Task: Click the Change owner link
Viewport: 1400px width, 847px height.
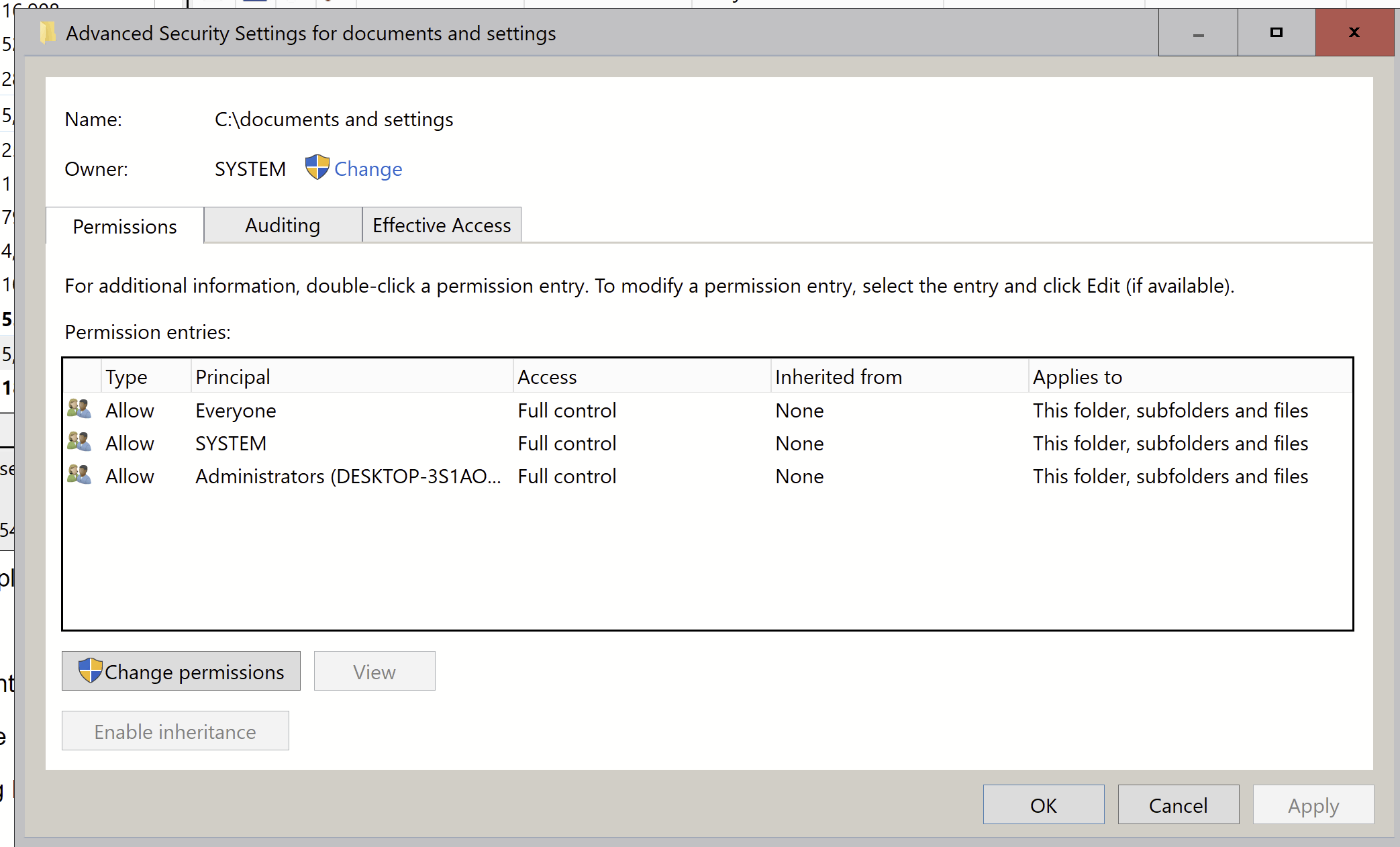Action: [368, 169]
